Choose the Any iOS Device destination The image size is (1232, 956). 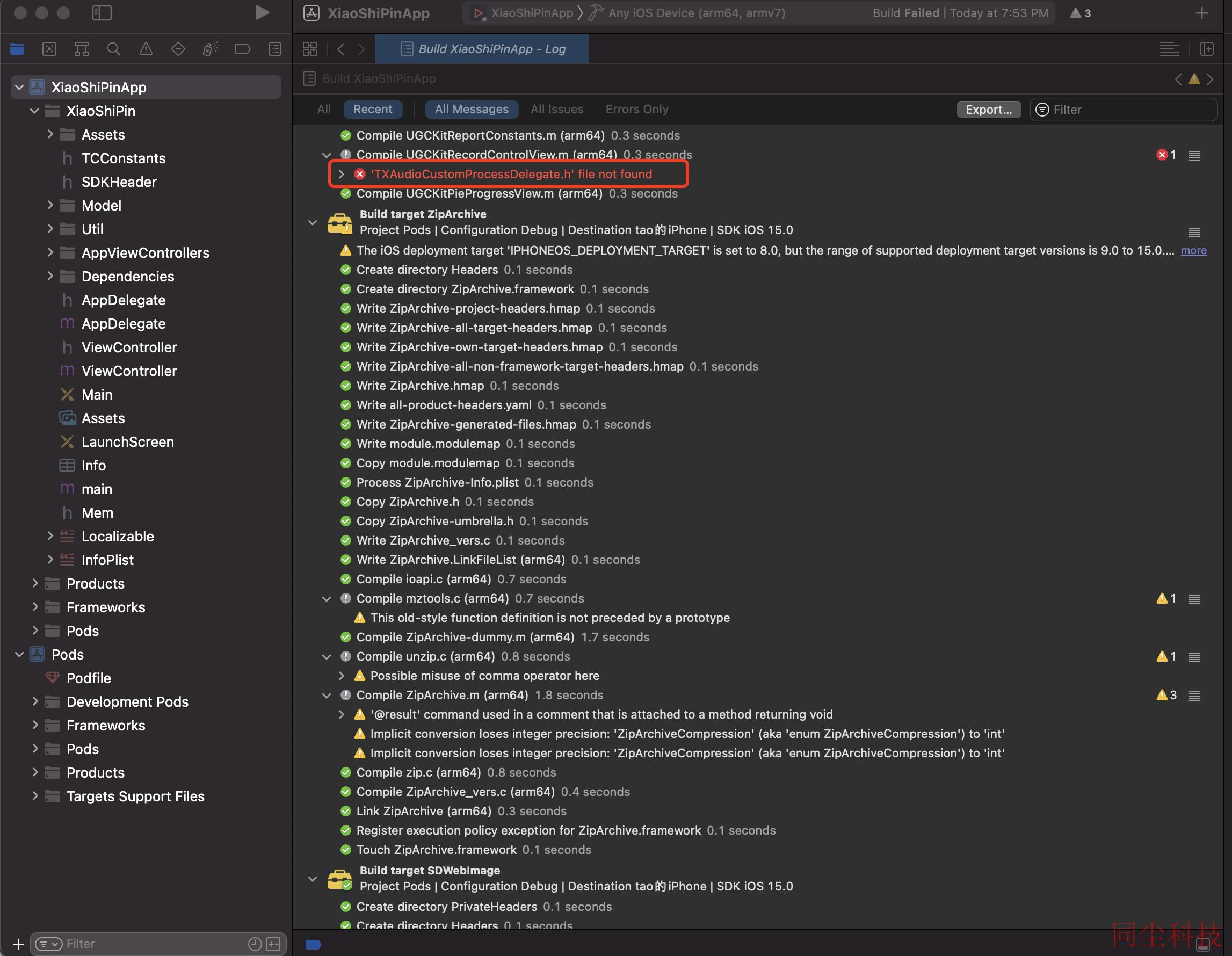click(x=687, y=13)
